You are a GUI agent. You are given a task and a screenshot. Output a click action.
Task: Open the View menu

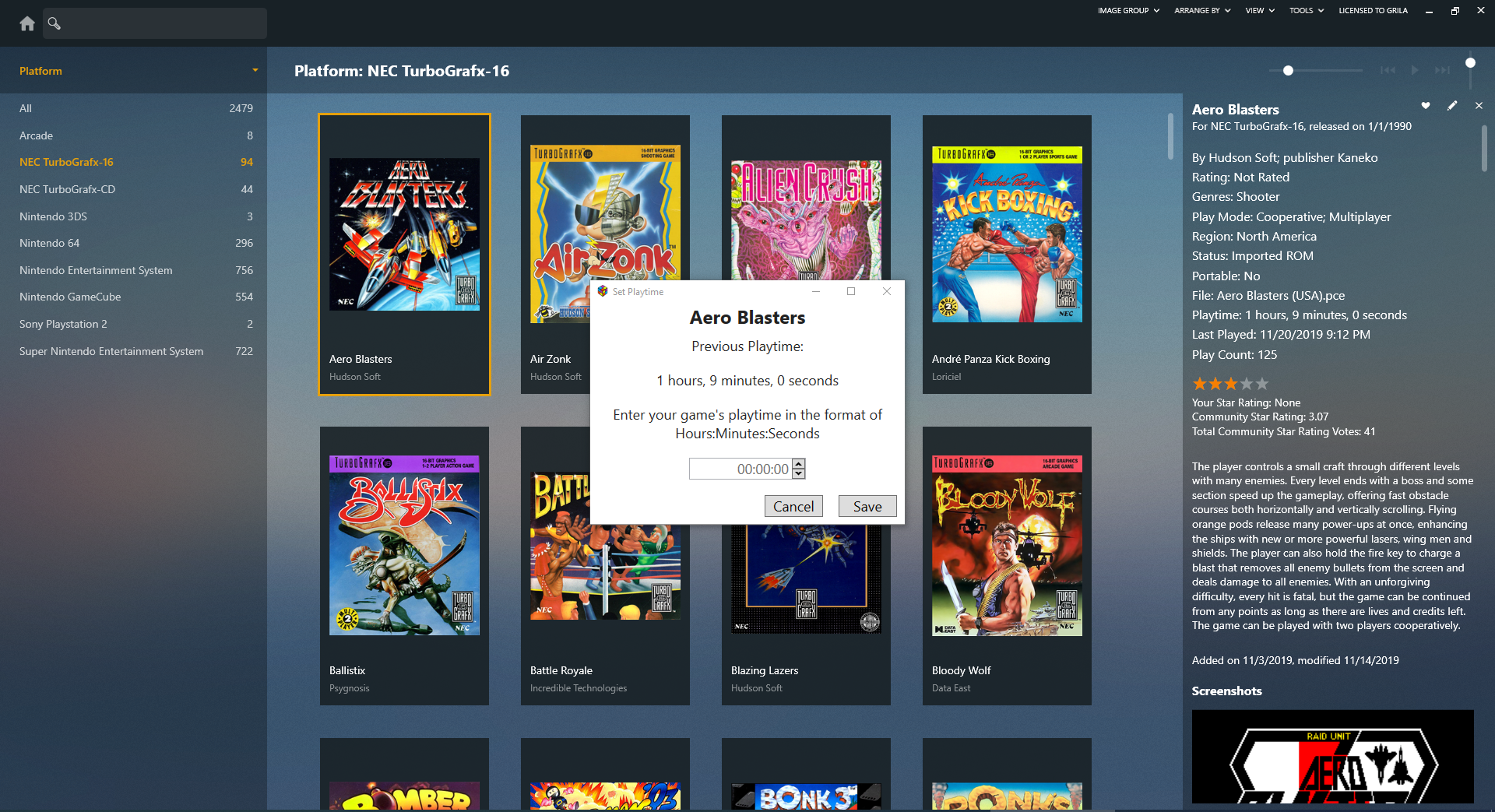coord(1260,11)
